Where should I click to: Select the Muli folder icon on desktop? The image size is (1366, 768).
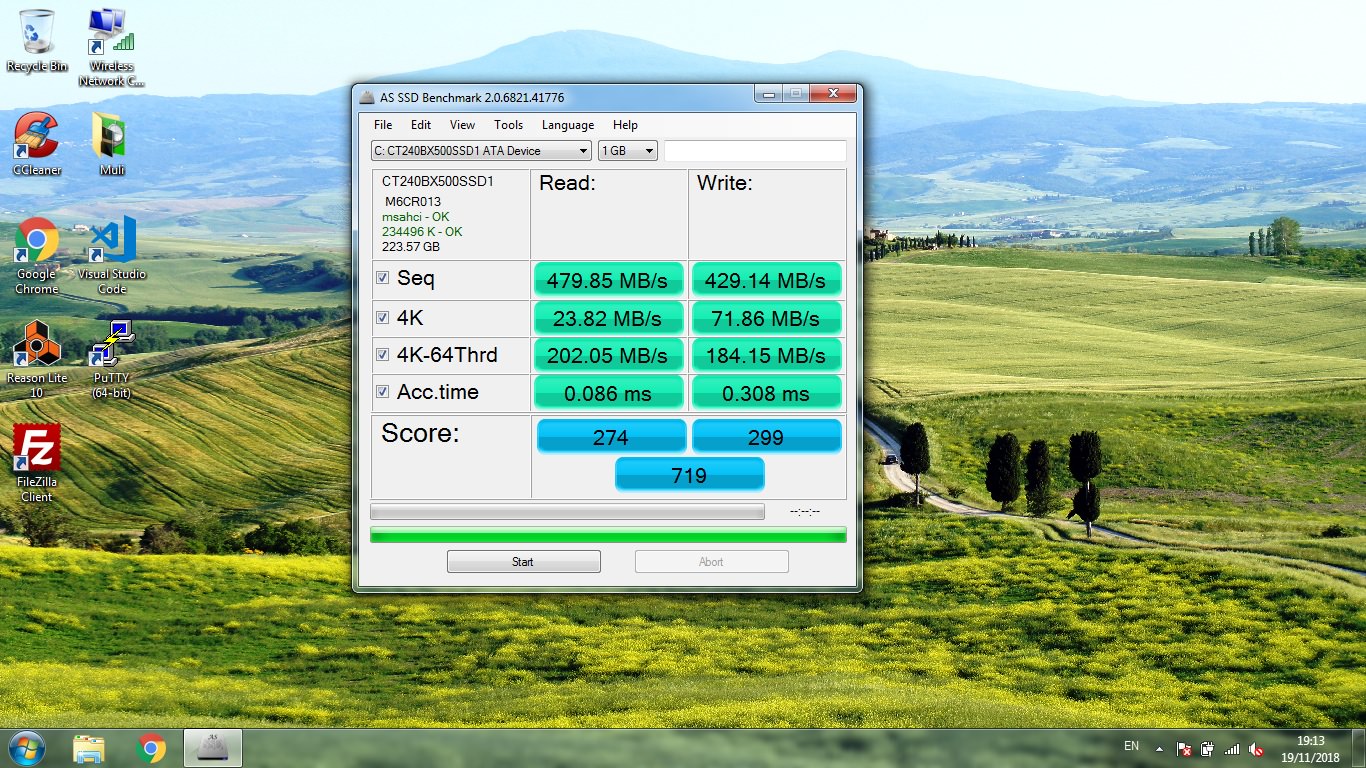pos(112,143)
